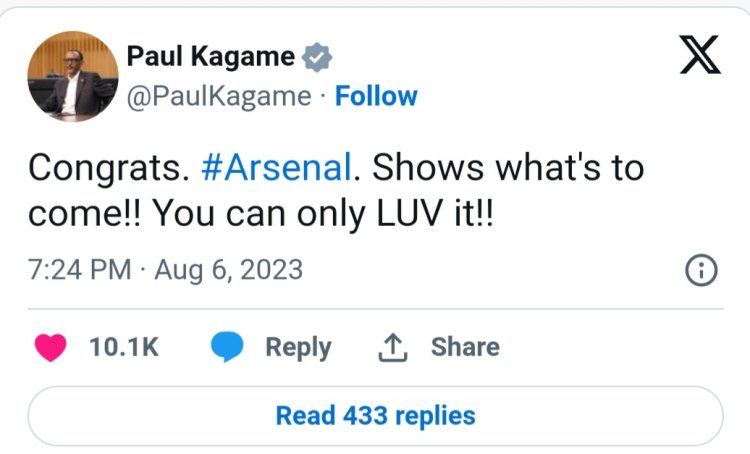Open Read 433 replies
The image size is (750, 454).
(375, 414)
